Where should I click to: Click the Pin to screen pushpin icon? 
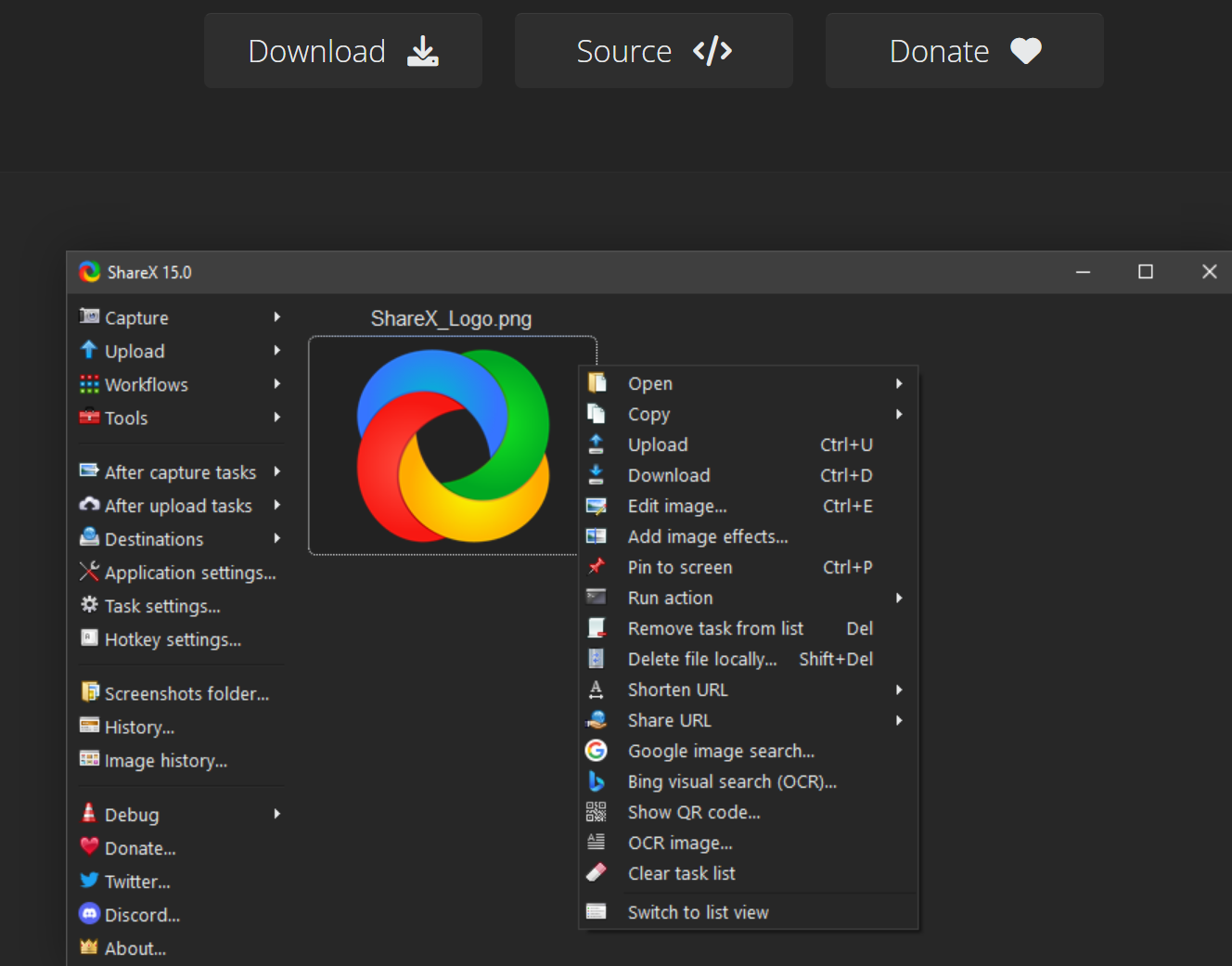(x=597, y=566)
